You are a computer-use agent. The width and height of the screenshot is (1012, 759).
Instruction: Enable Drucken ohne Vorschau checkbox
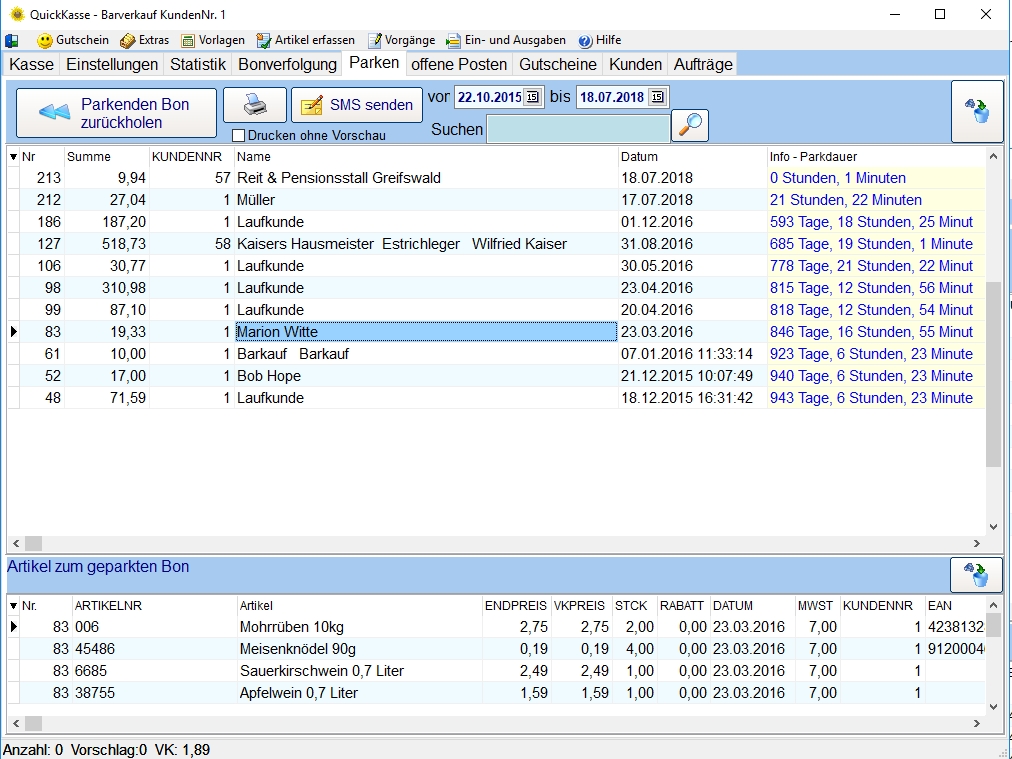coord(239,136)
